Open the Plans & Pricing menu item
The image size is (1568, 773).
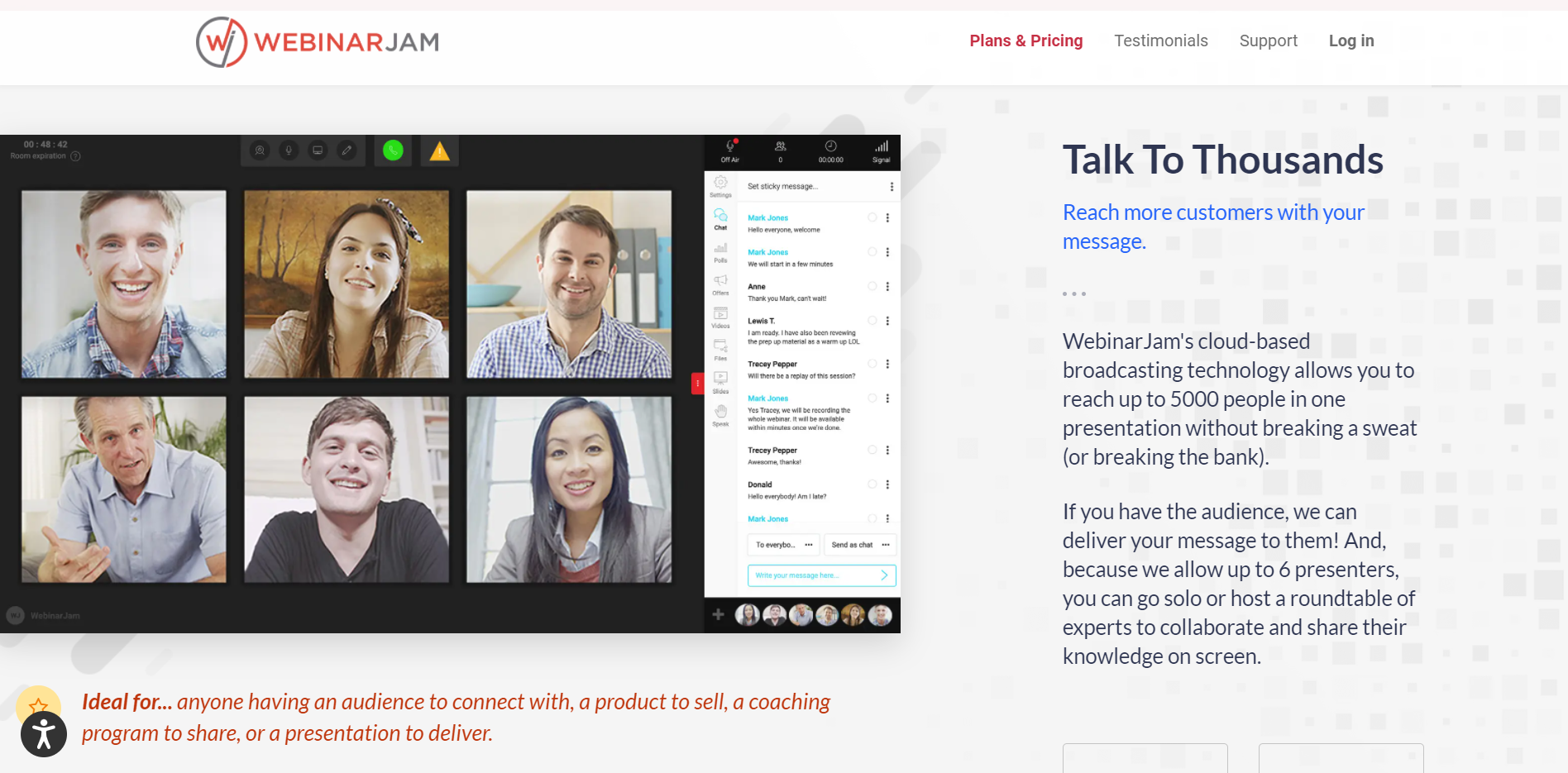tap(1026, 41)
